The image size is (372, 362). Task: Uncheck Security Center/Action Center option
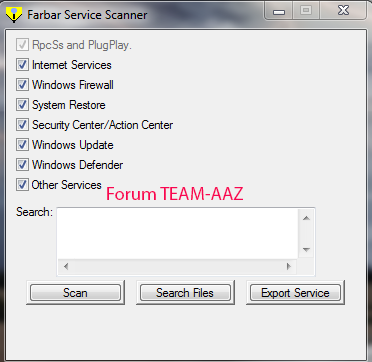22,125
